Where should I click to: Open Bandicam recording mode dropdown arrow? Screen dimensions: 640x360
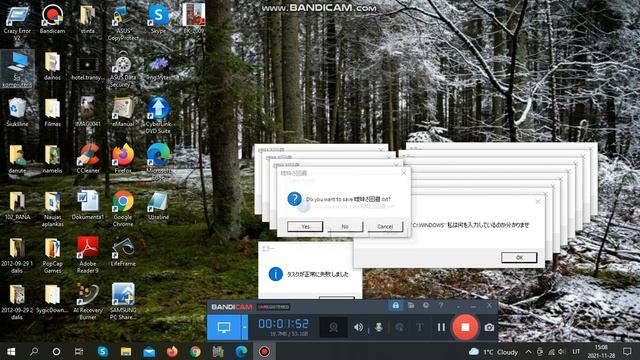point(244,327)
